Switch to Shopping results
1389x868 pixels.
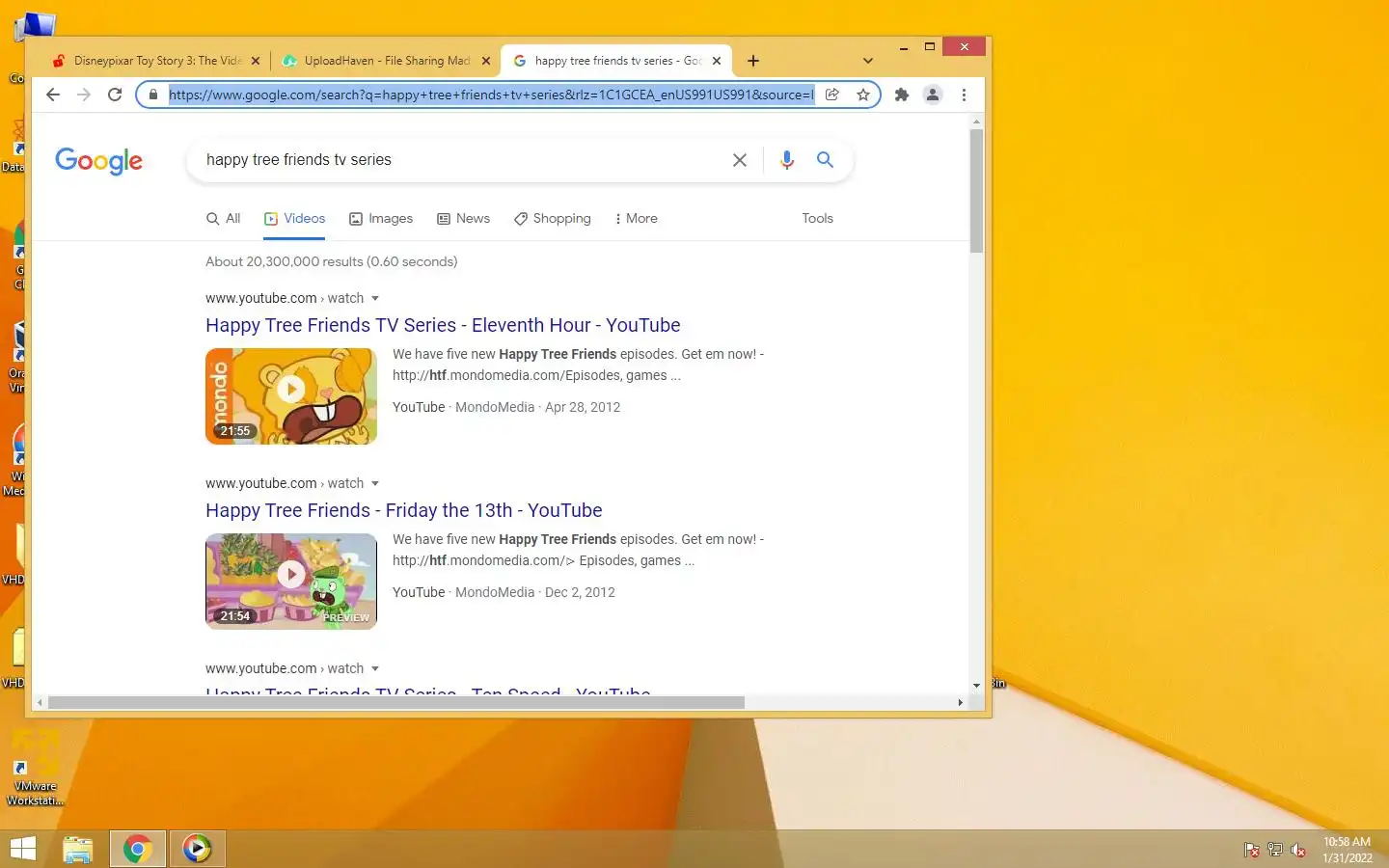[552, 219]
